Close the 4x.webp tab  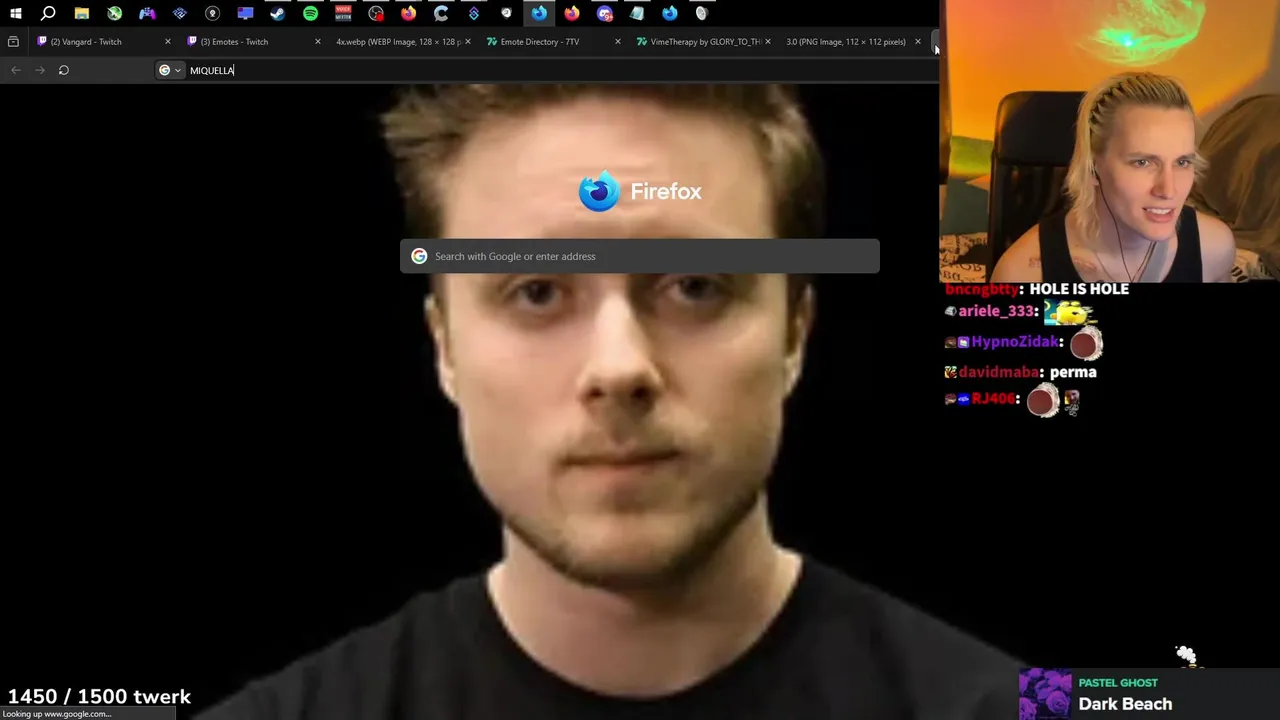[467, 42]
